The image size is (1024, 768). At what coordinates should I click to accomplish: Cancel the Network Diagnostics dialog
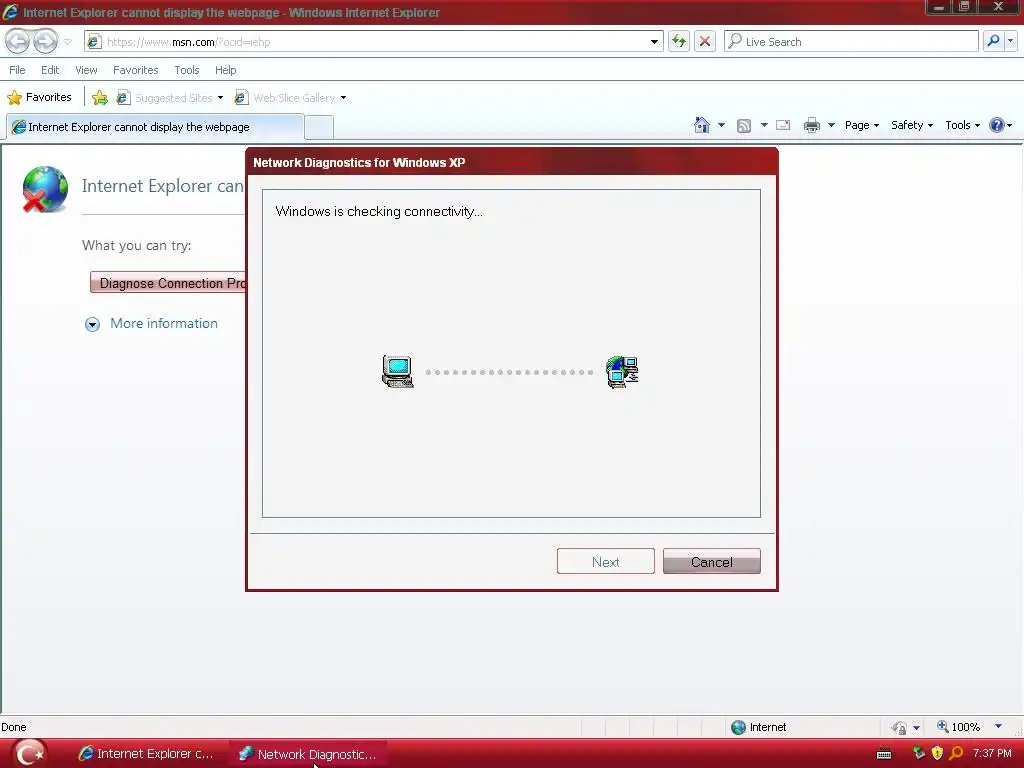pyautogui.click(x=711, y=562)
